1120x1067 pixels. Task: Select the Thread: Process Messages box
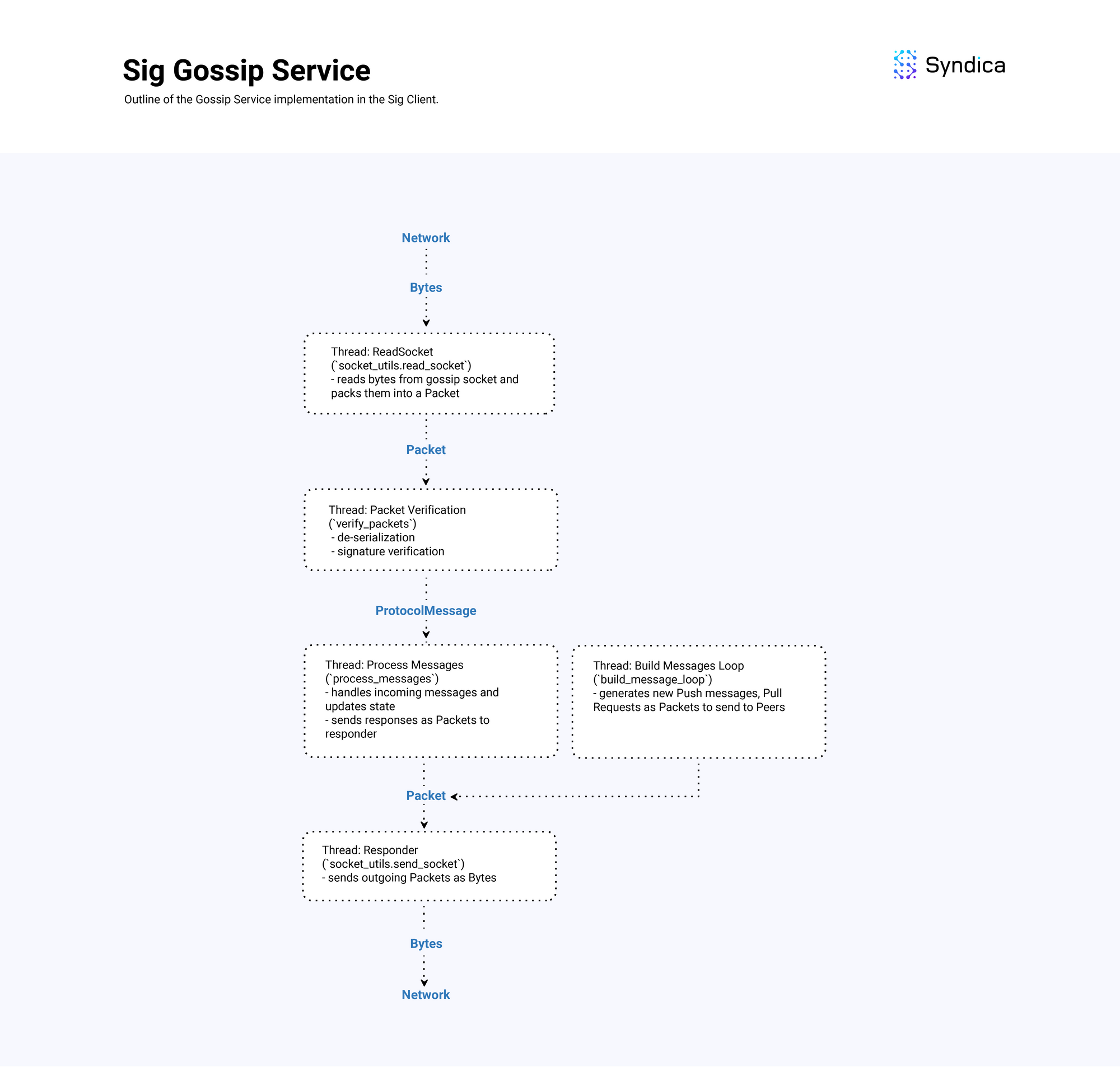point(431,701)
